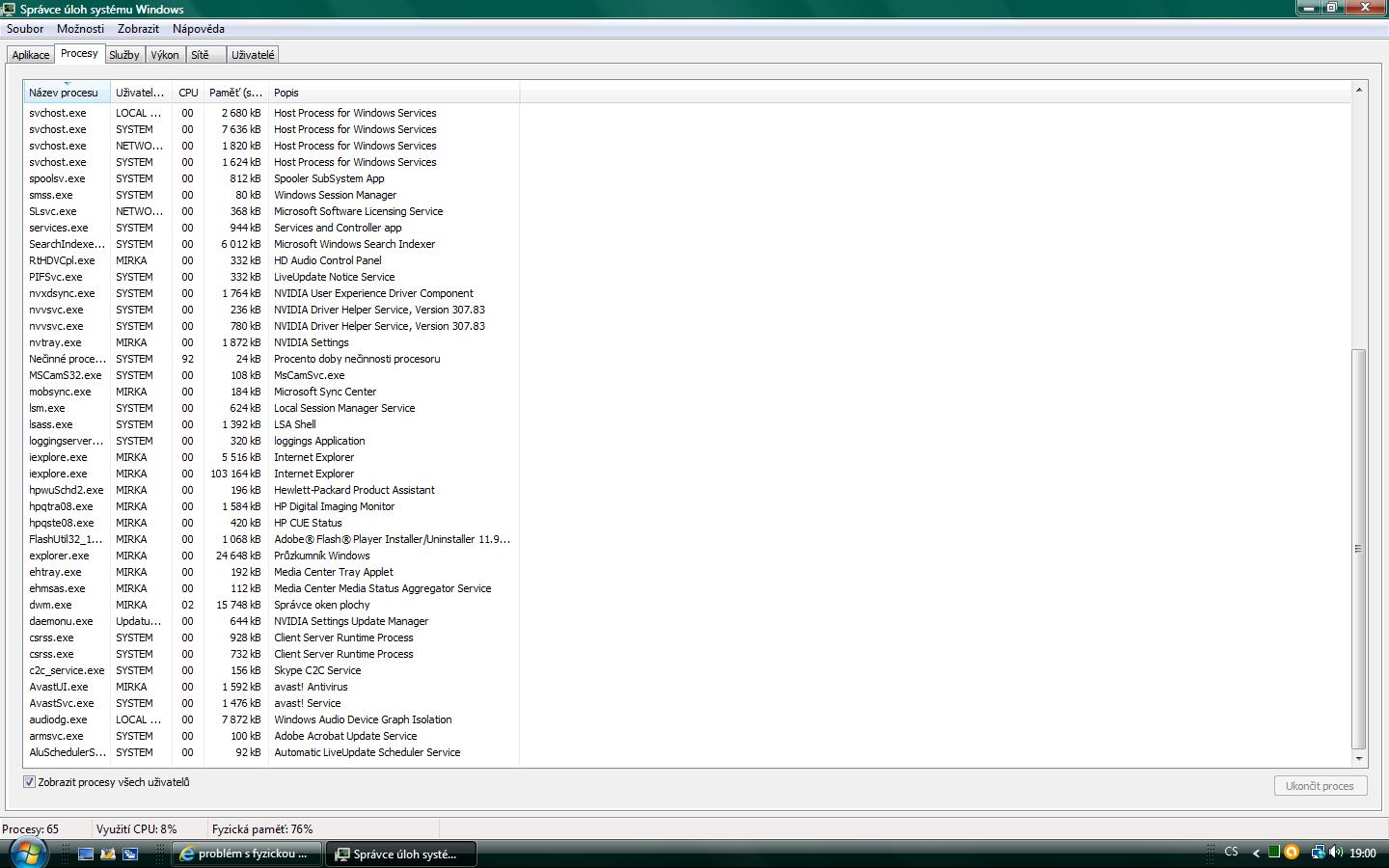Click the Task Manager title bar icon
This screenshot has height=868, width=1389.
coord(10,9)
